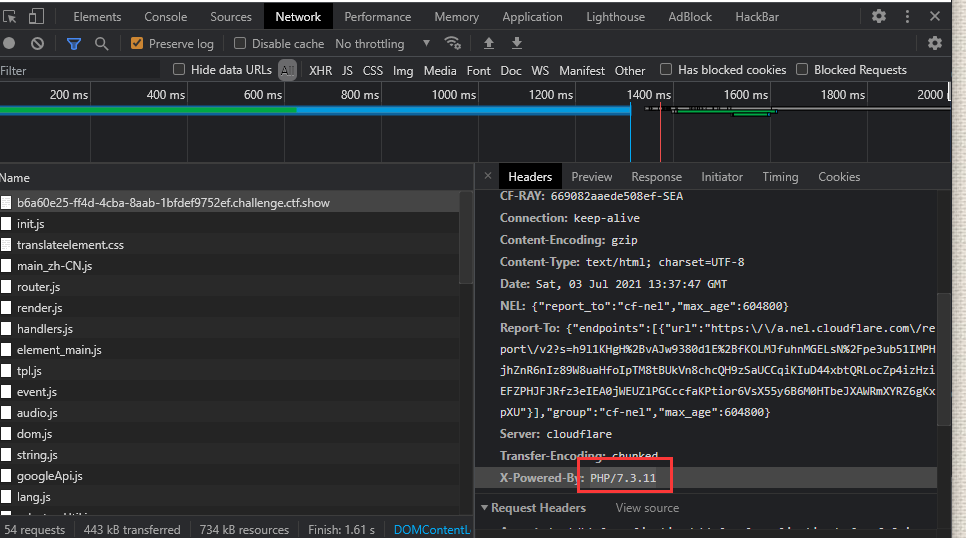Toggle Disable cache checkbox

tap(240, 43)
